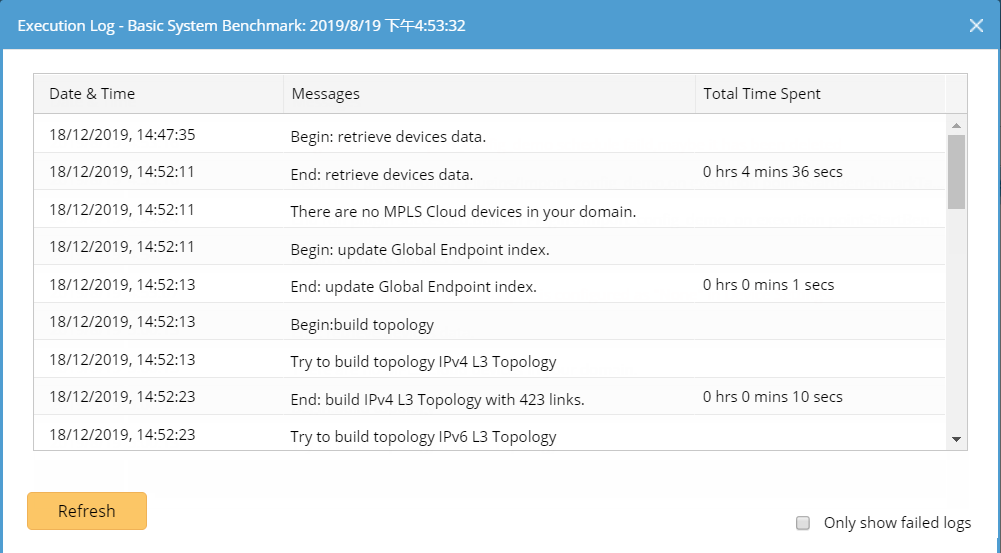Click the Date & Time column header
Screen dimensions: 1001x553
92,94
